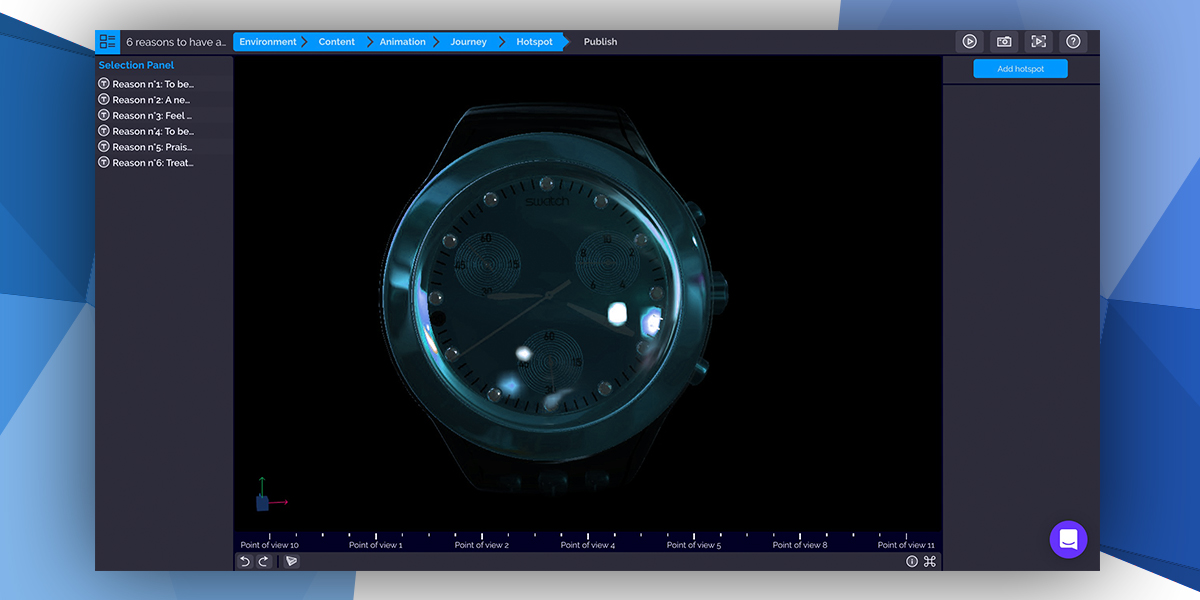
Task: Click the redo arrow icon
Action: [x=264, y=561]
